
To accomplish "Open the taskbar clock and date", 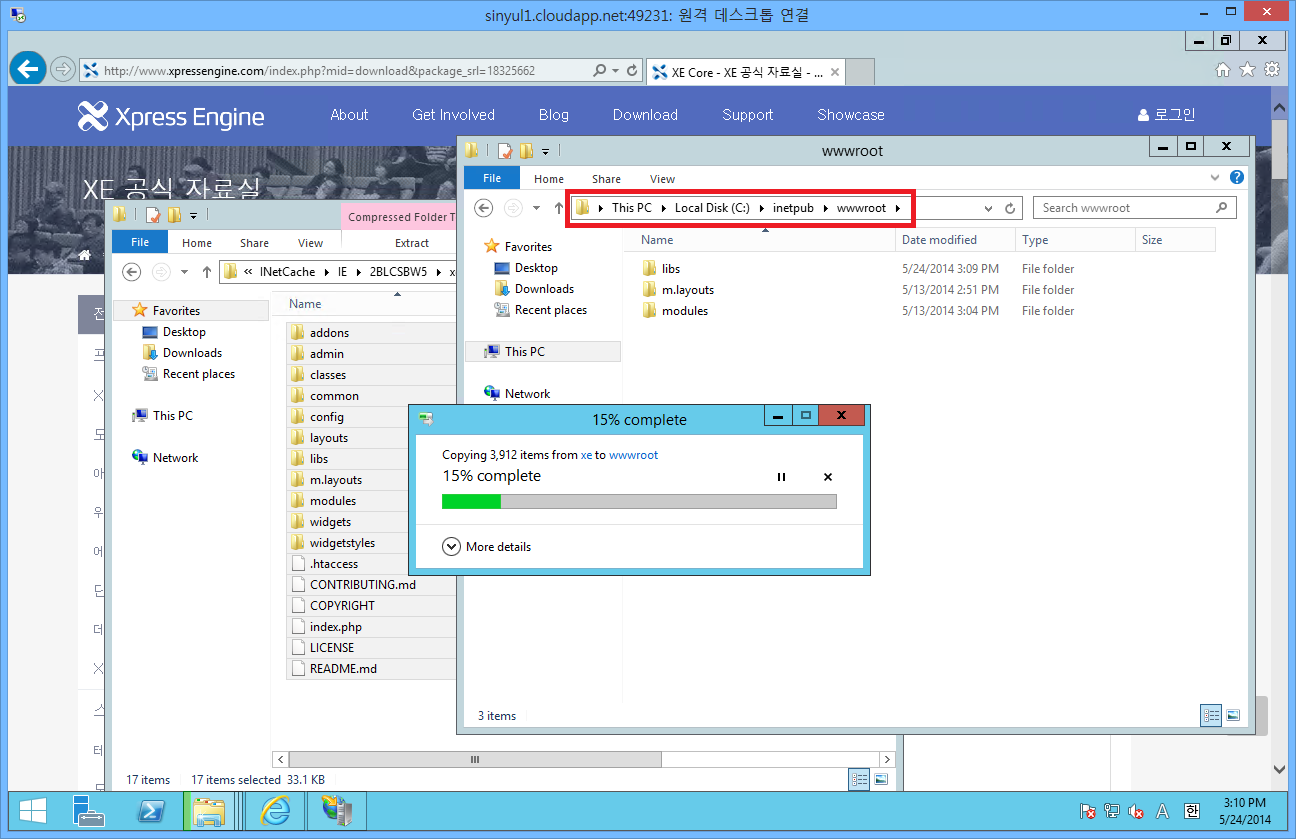I will click(x=1245, y=811).
